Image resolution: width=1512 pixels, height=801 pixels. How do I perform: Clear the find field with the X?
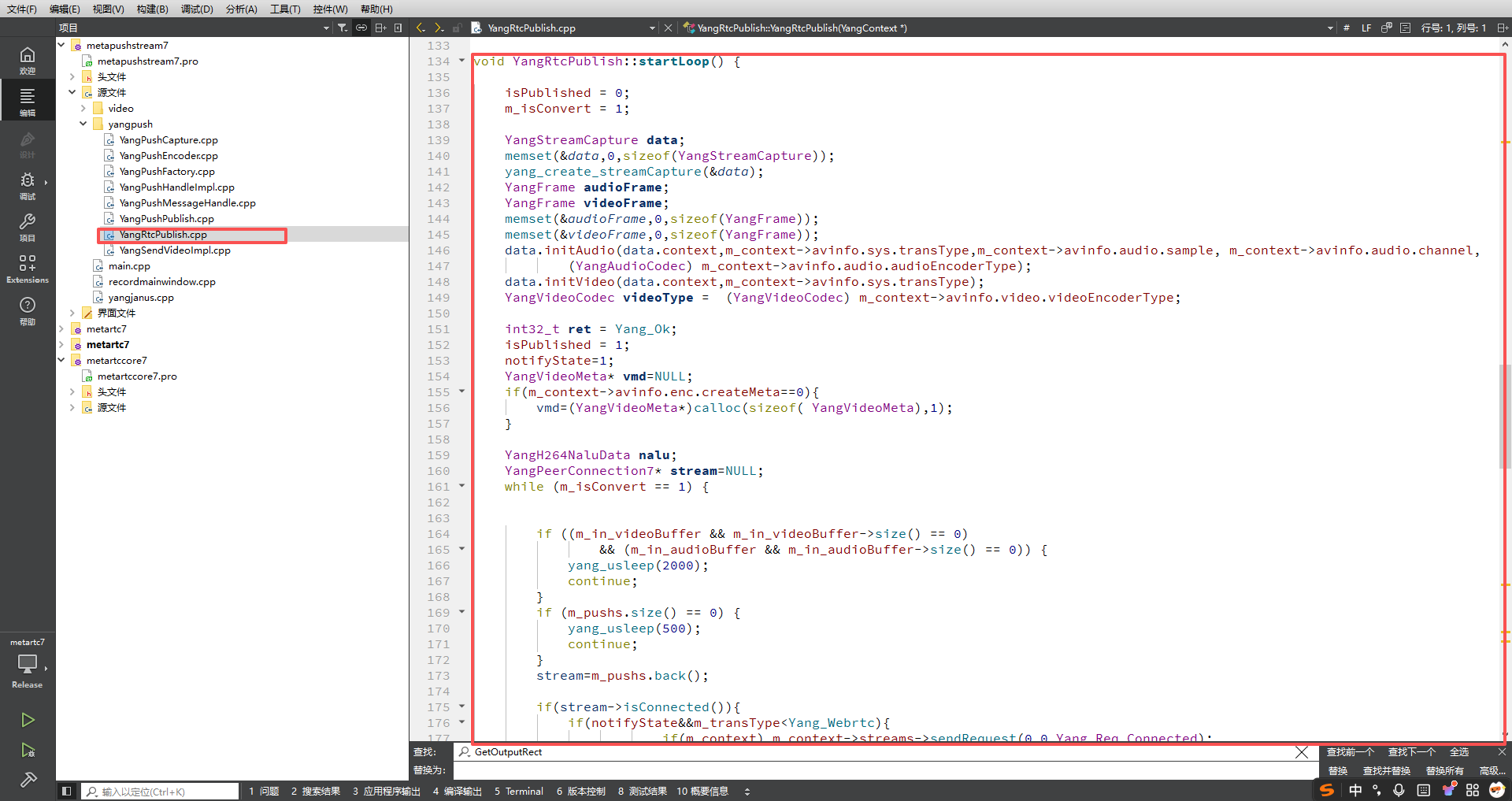point(1302,752)
